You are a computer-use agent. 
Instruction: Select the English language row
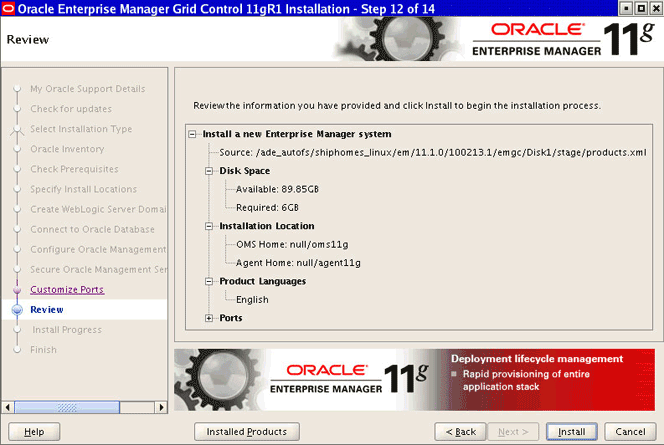(252, 300)
